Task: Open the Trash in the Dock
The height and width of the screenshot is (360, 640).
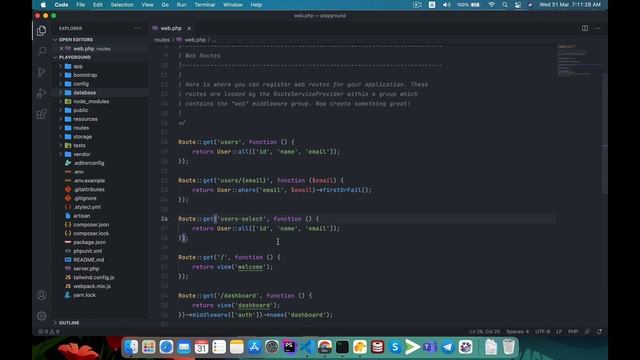Action: click(509, 347)
